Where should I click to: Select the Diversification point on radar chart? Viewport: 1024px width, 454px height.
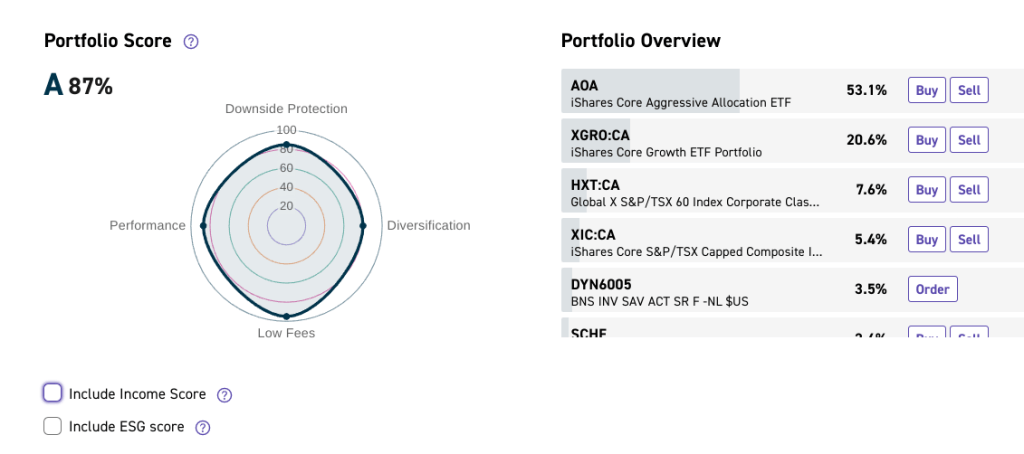coord(362,226)
